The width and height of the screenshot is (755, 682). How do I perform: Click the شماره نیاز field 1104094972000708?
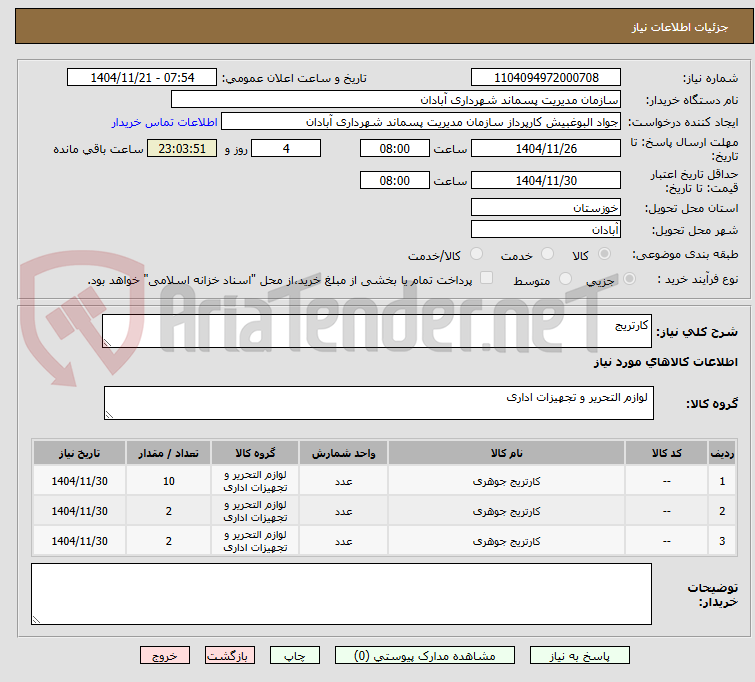pyautogui.click(x=546, y=78)
